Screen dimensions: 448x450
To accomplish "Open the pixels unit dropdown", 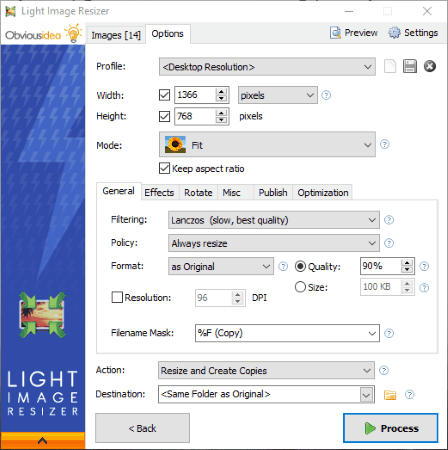I will pos(278,95).
